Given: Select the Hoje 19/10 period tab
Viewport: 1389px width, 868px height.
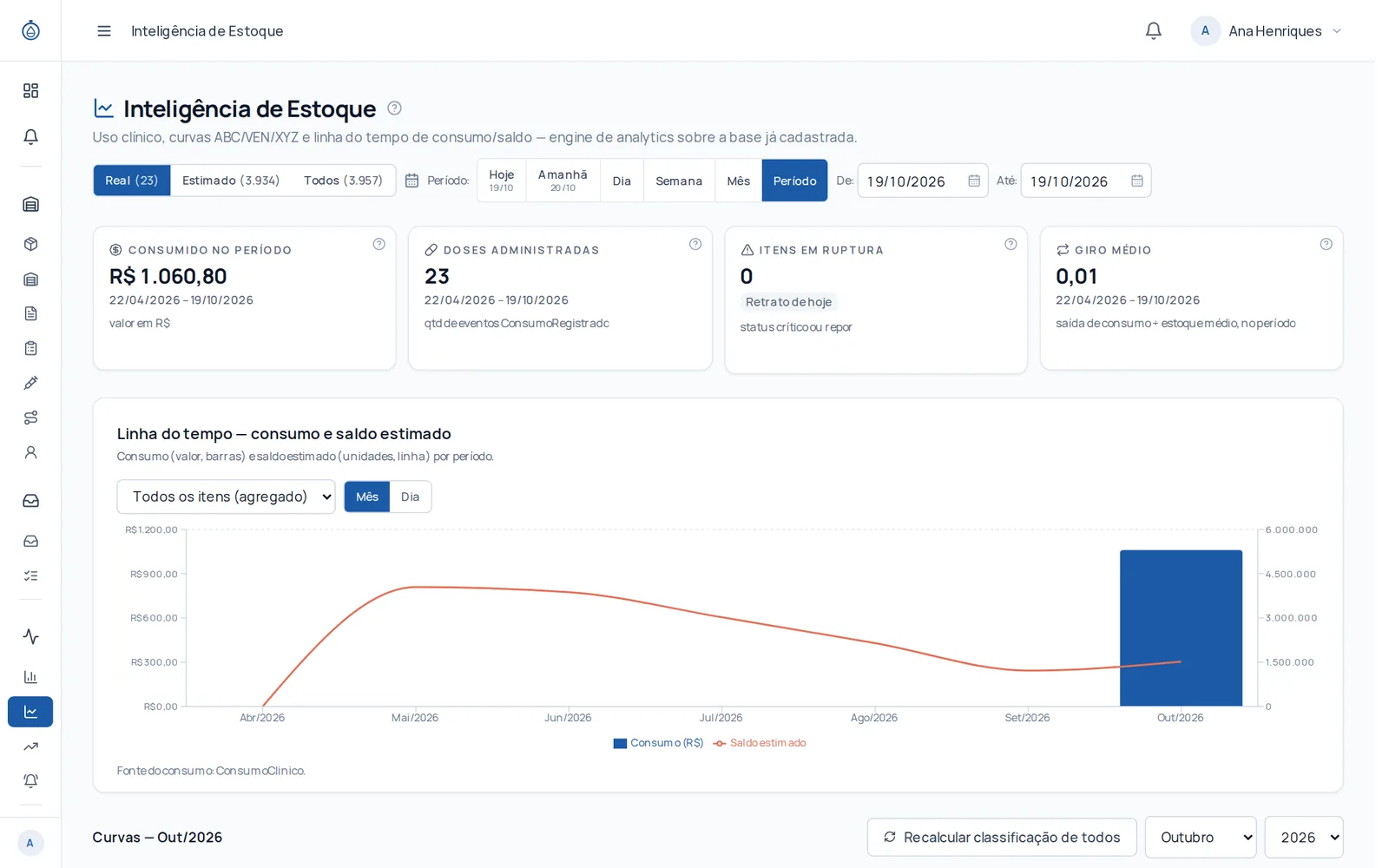Looking at the screenshot, I should point(501,181).
